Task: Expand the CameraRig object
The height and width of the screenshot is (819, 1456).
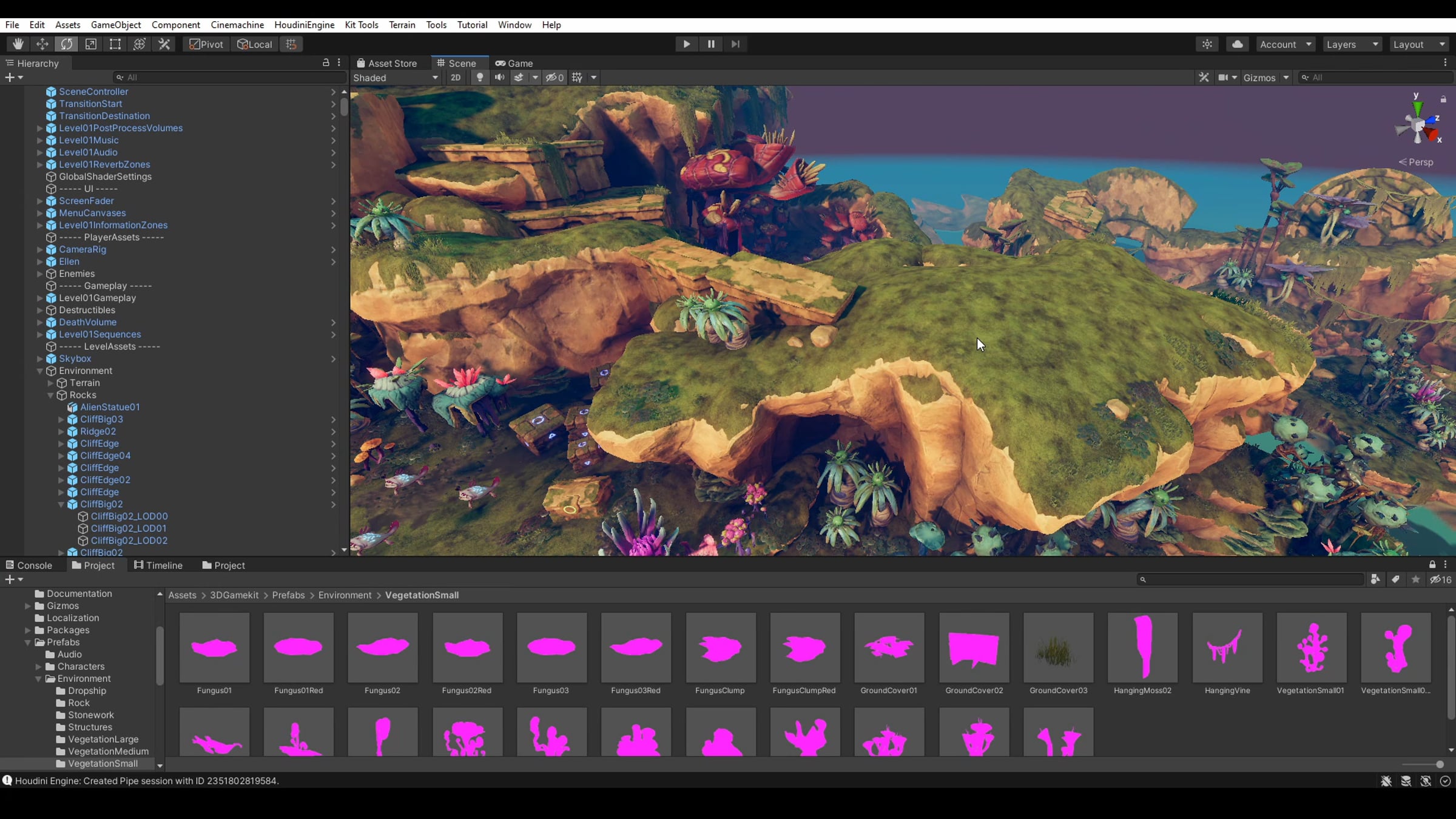Action: point(40,249)
